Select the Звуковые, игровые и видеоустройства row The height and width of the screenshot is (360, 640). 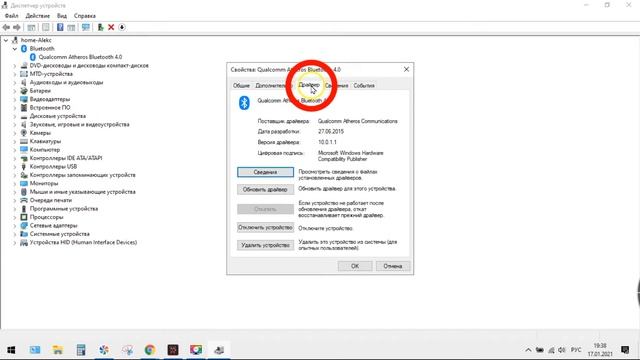80,124
